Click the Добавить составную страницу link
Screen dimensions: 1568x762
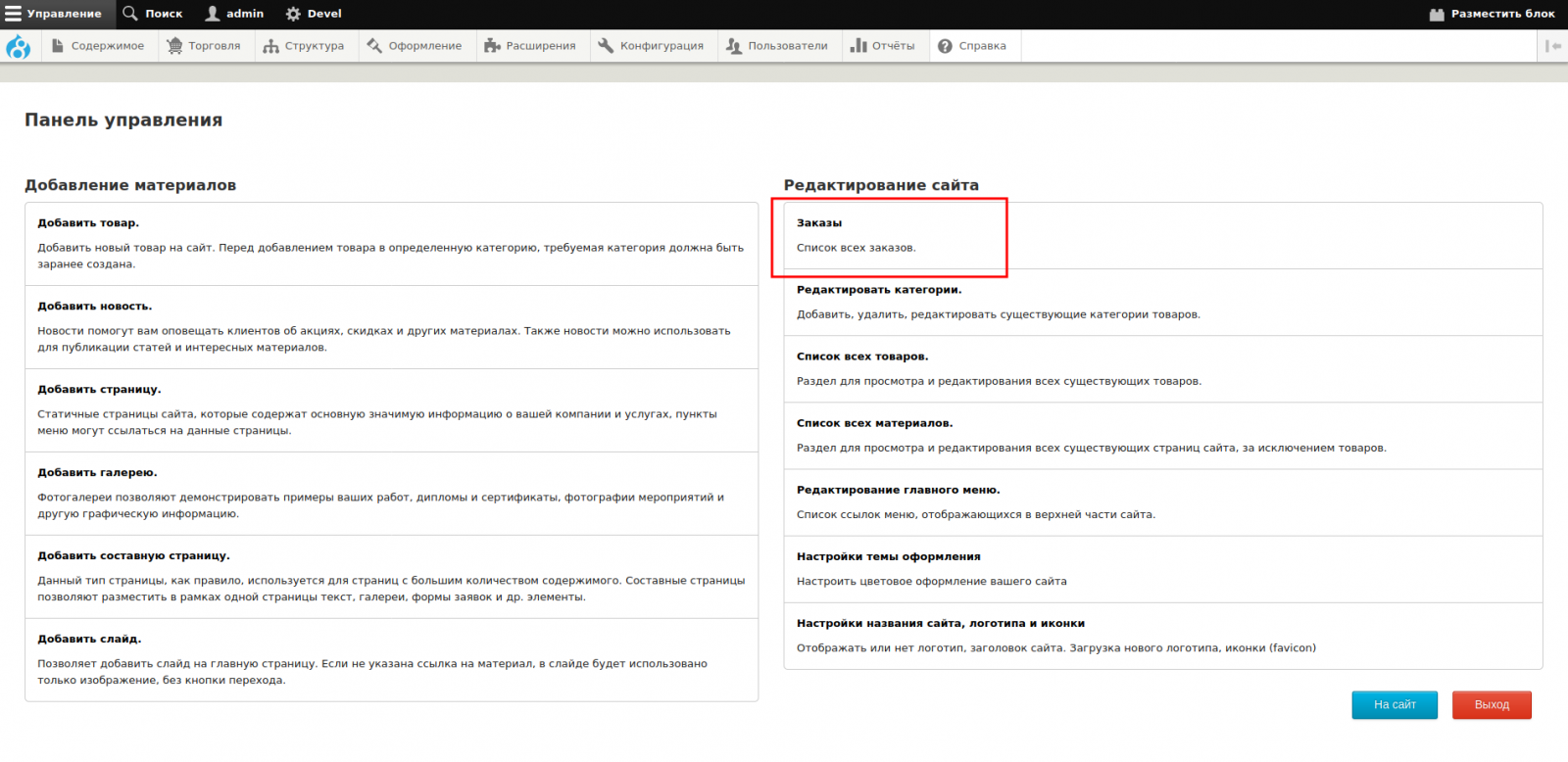pyautogui.click(x=134, y=556)
